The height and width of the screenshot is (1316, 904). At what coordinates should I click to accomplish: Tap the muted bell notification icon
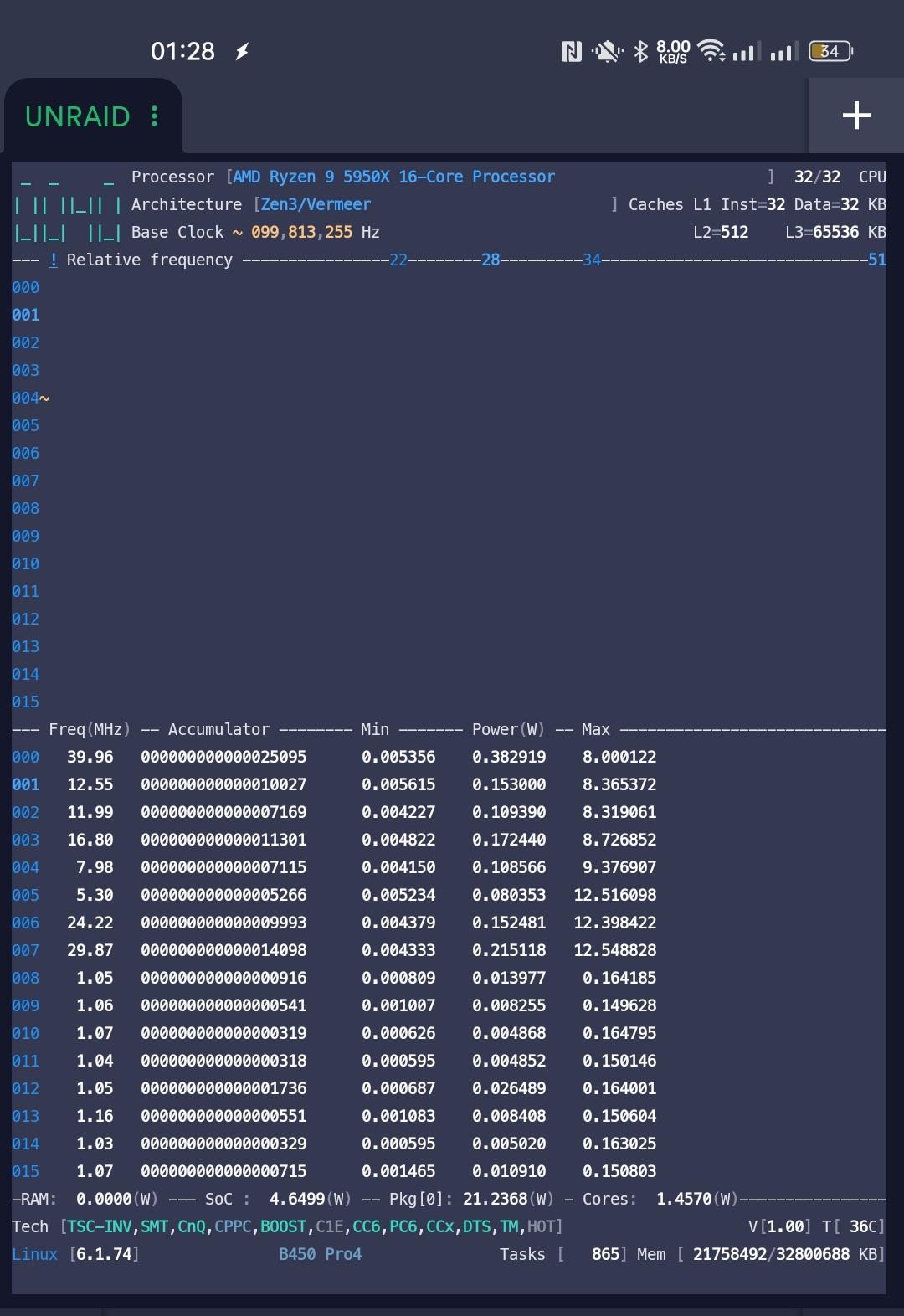click(x=606, y=52)
